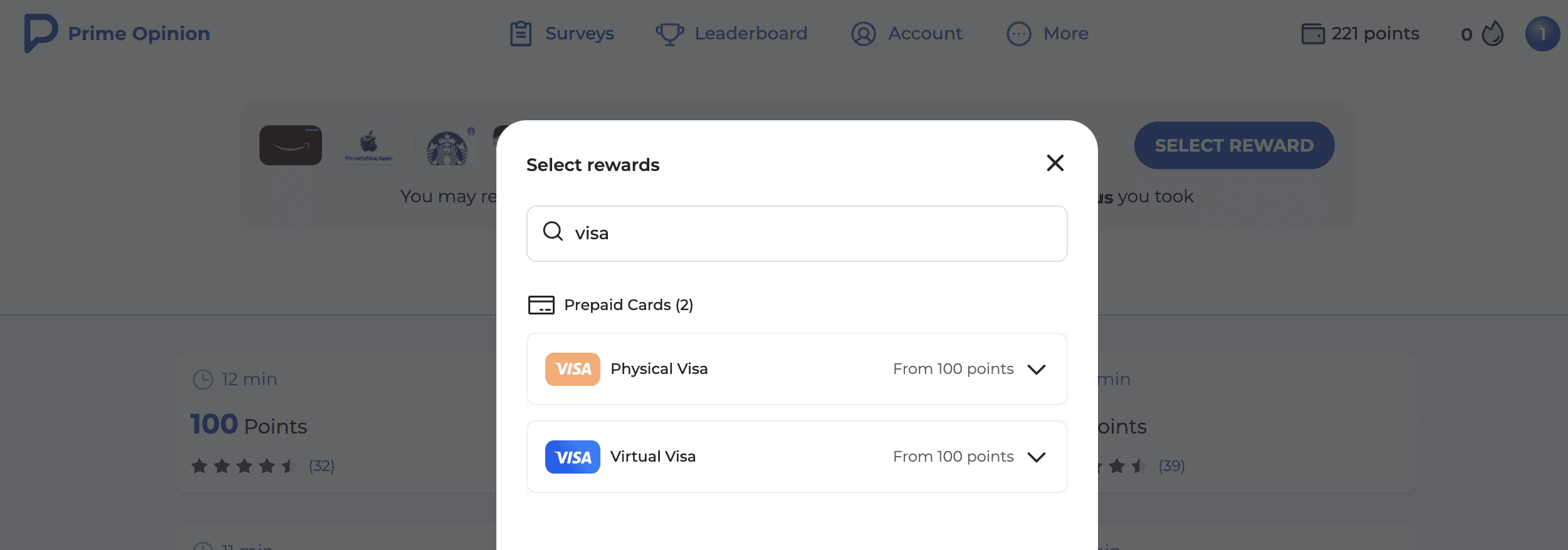The height and width of the screenshot is (550, 1568).
Task: Close the Select rewards dialog
Action: 1055,163
